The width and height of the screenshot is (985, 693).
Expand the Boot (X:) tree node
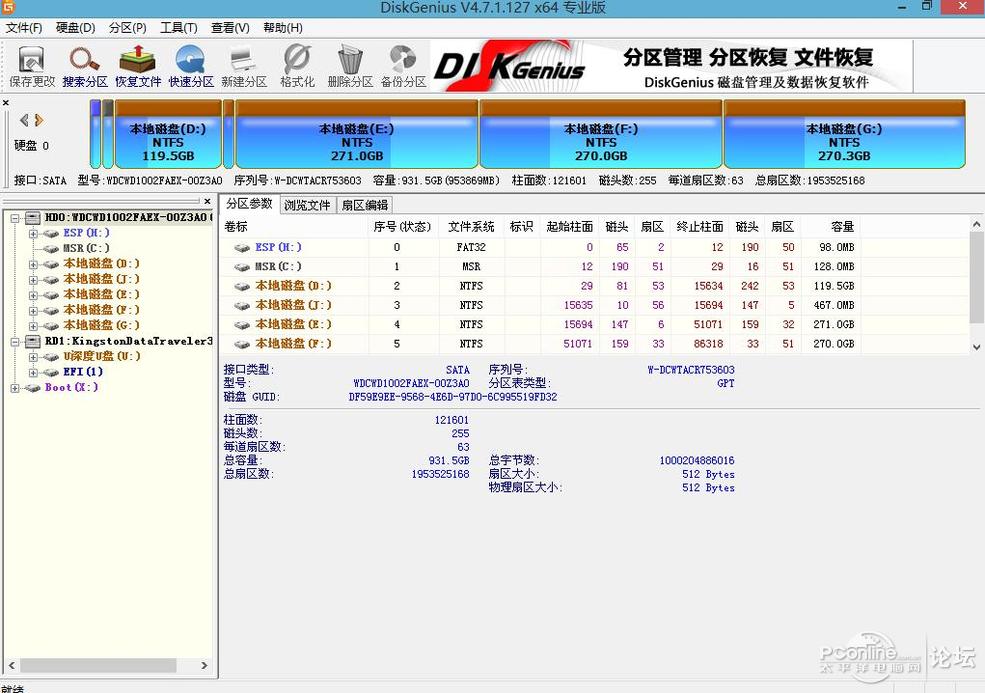15,388
